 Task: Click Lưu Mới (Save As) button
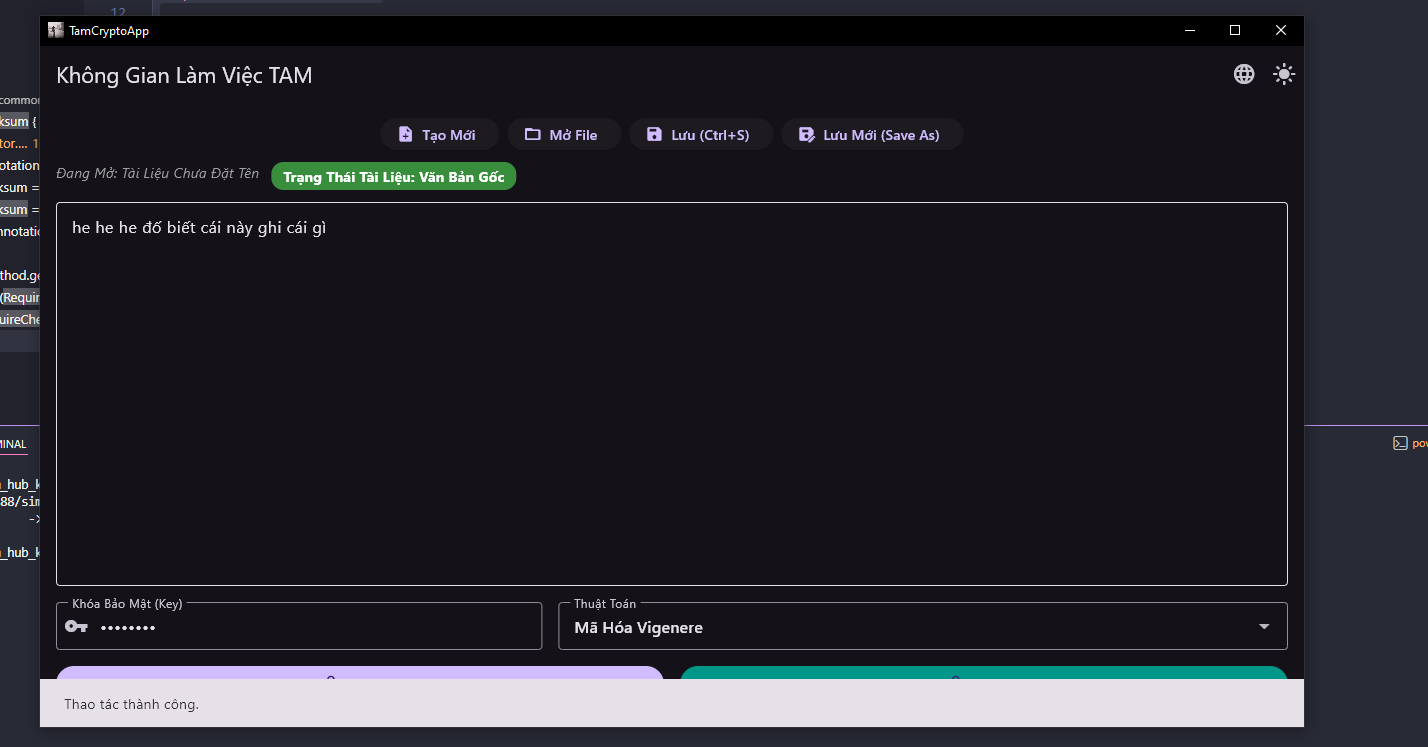click(872, 134)
